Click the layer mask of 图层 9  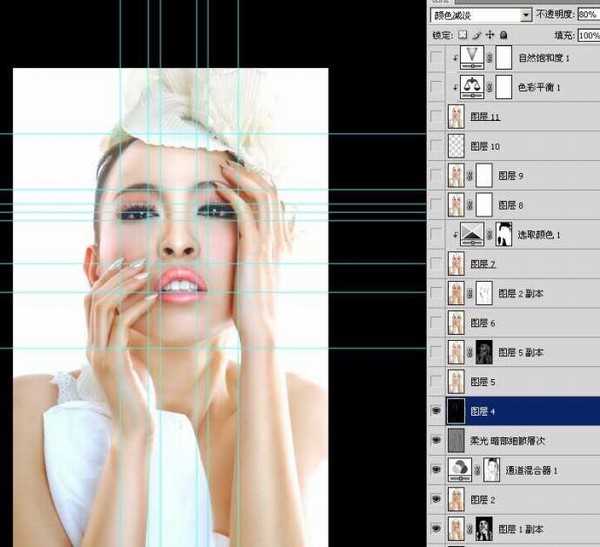point(485,176)
